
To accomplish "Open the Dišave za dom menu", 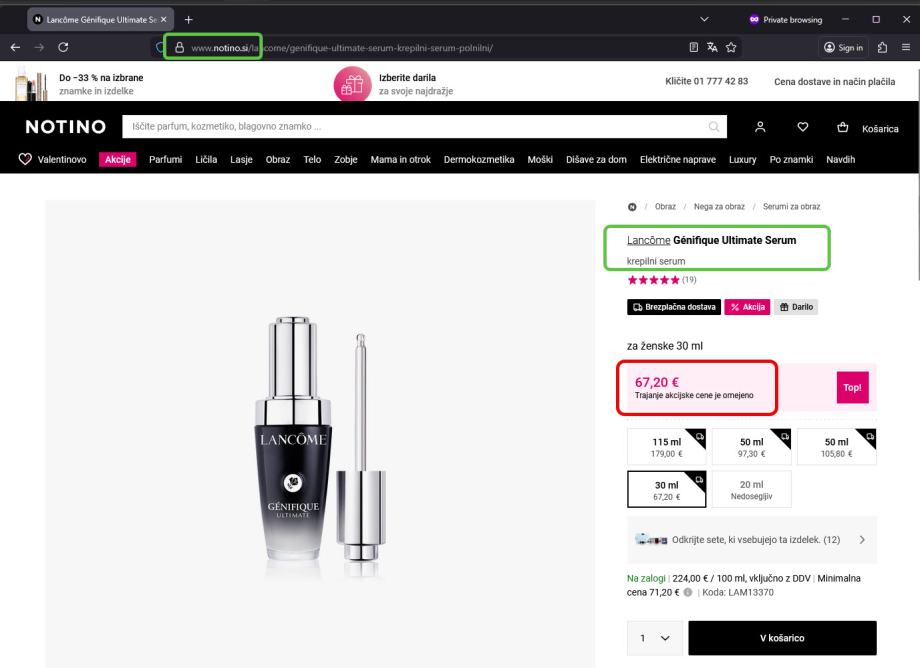I will coord(596,160).
